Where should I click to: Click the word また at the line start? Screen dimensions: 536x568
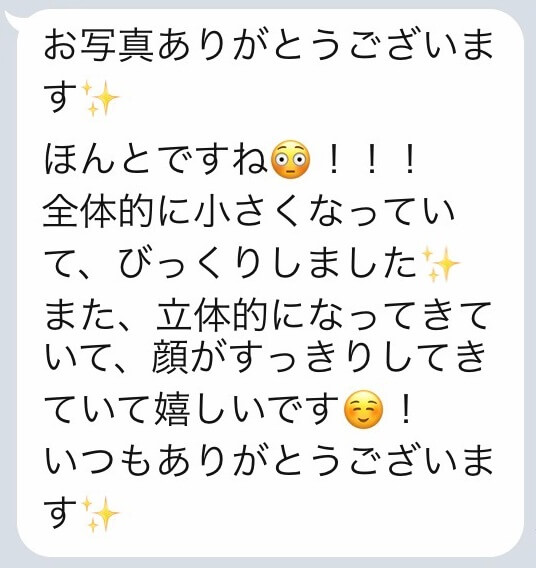pyautogui.click(x=79, y=316)
